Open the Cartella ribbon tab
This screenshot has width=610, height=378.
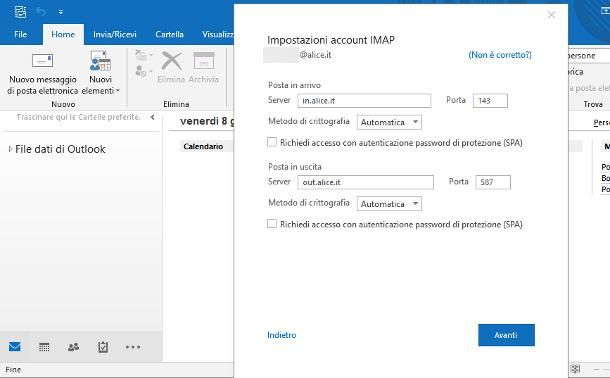(169, 34)
